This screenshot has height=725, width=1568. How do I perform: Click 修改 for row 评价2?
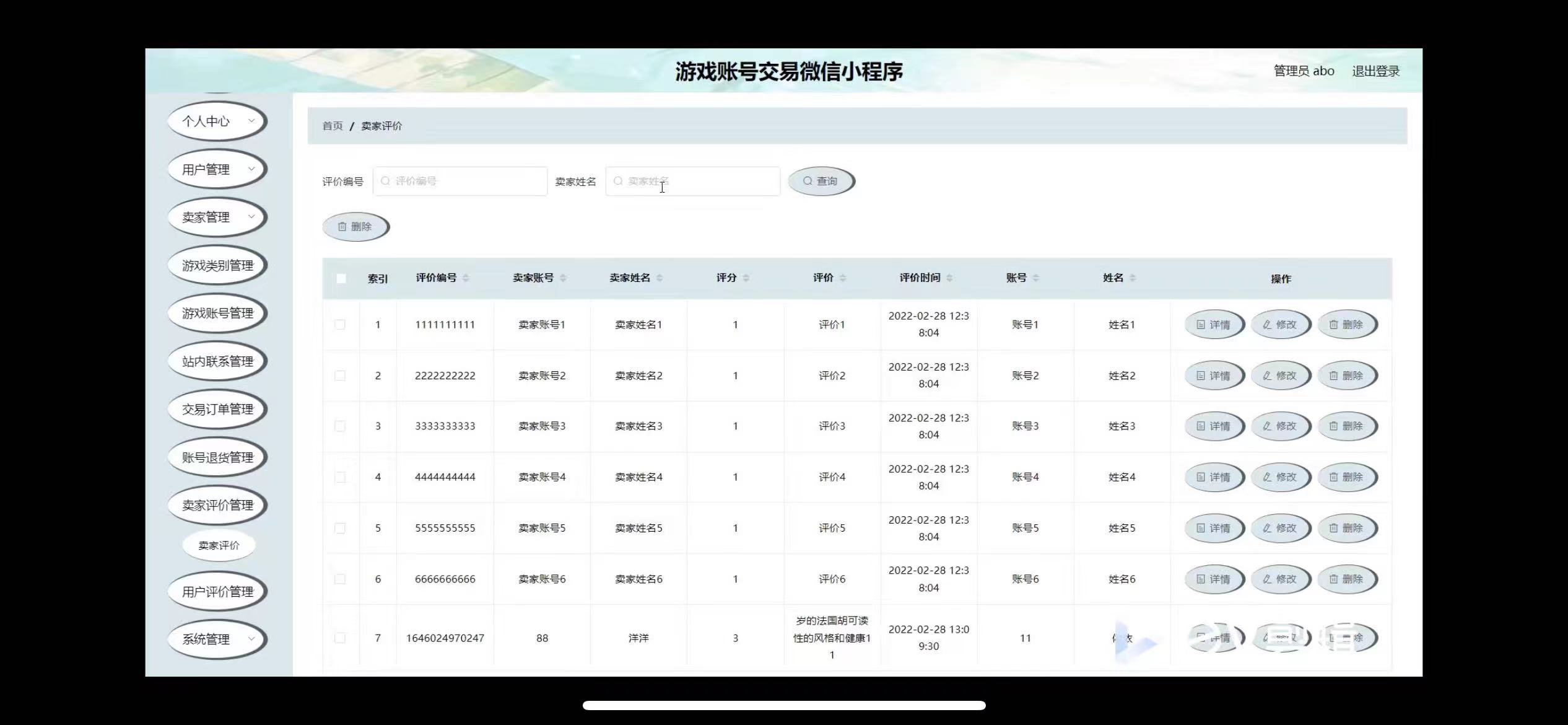(1281, 376)
